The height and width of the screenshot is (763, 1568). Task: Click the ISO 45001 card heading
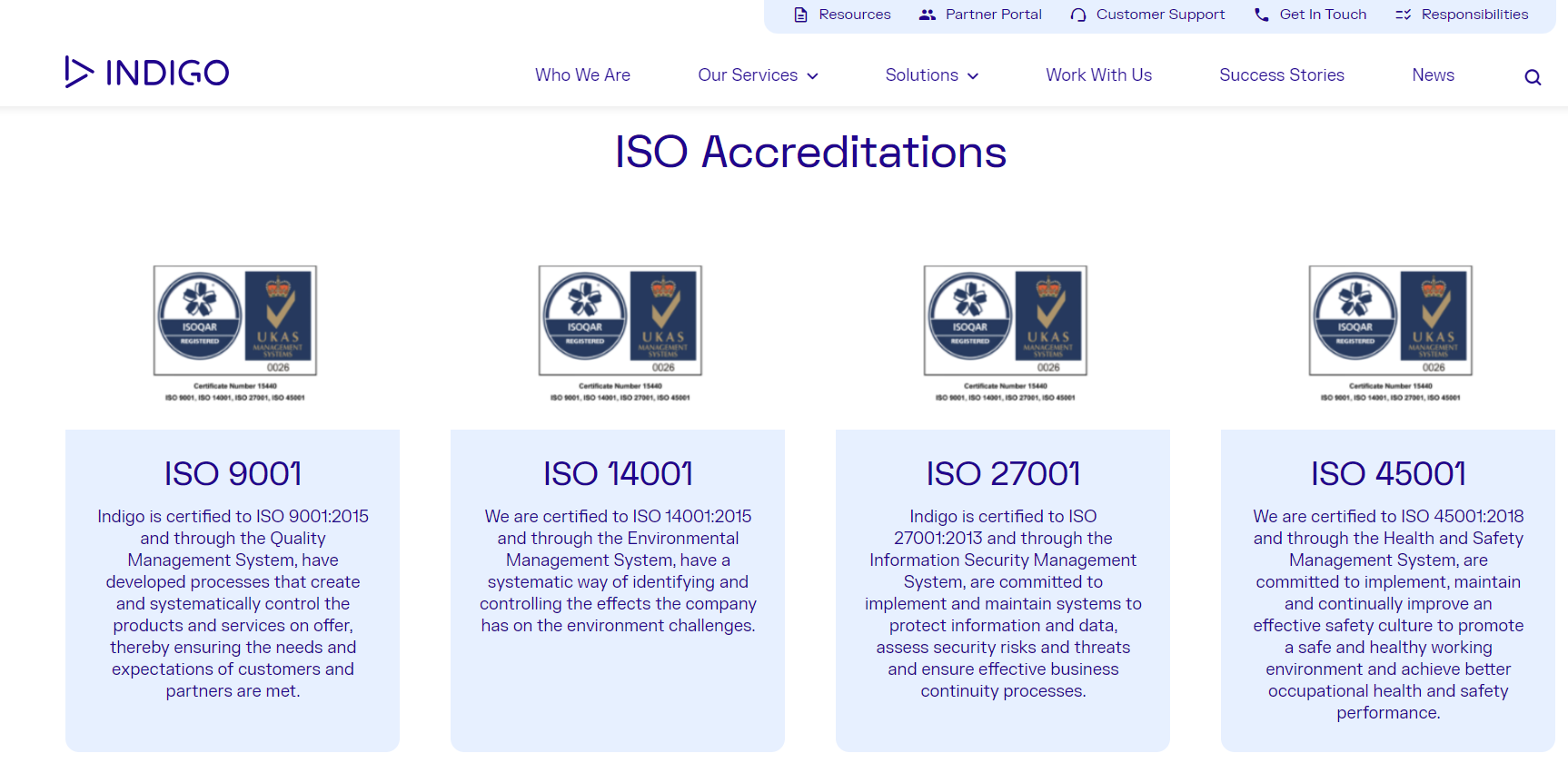pos(1388,473)
